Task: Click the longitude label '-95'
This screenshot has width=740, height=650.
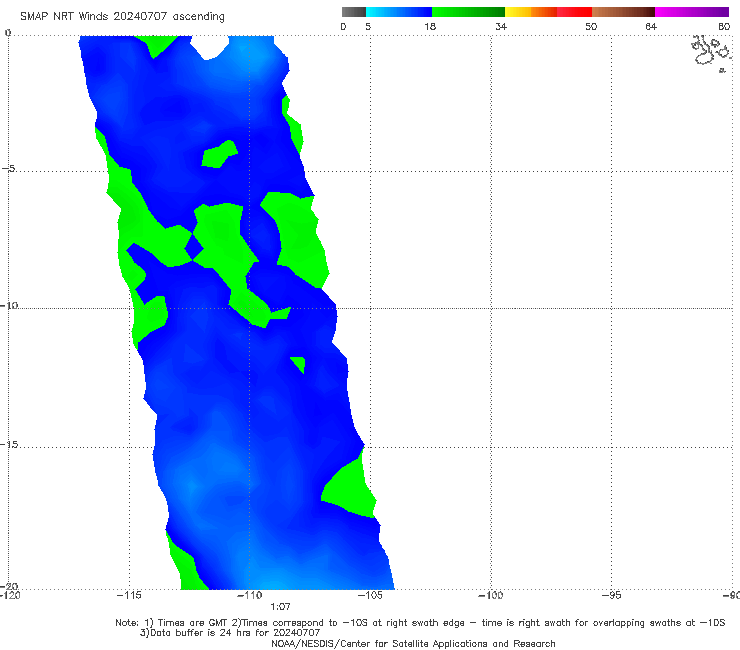Action: point(612,595)
